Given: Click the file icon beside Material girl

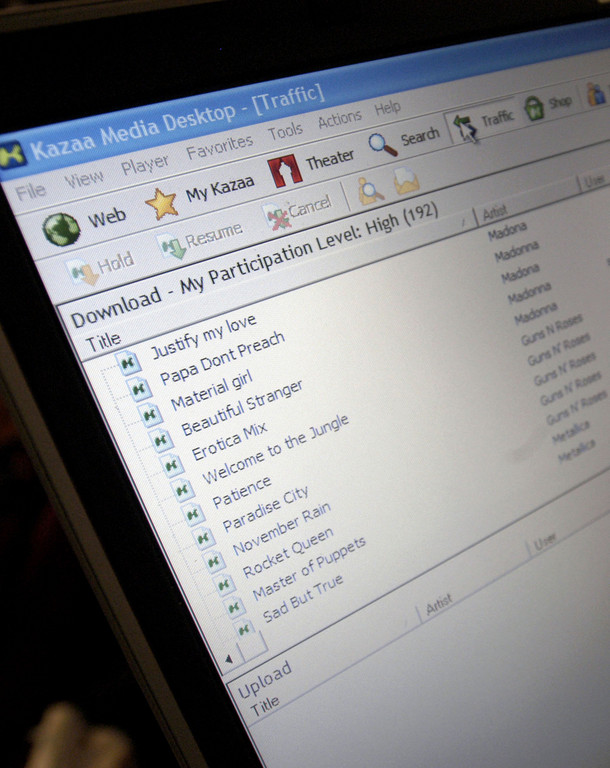Looking at the screenshot, I should pos(150,415).
